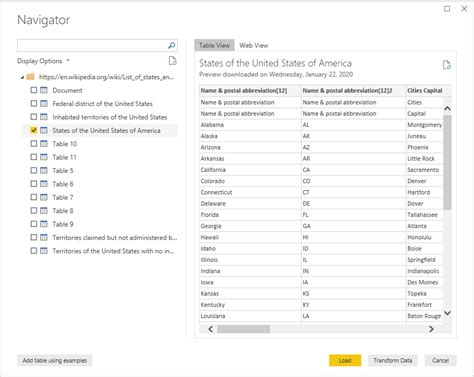Check the Document checkbox
This screenshot has height=377, width=474.
34,90
